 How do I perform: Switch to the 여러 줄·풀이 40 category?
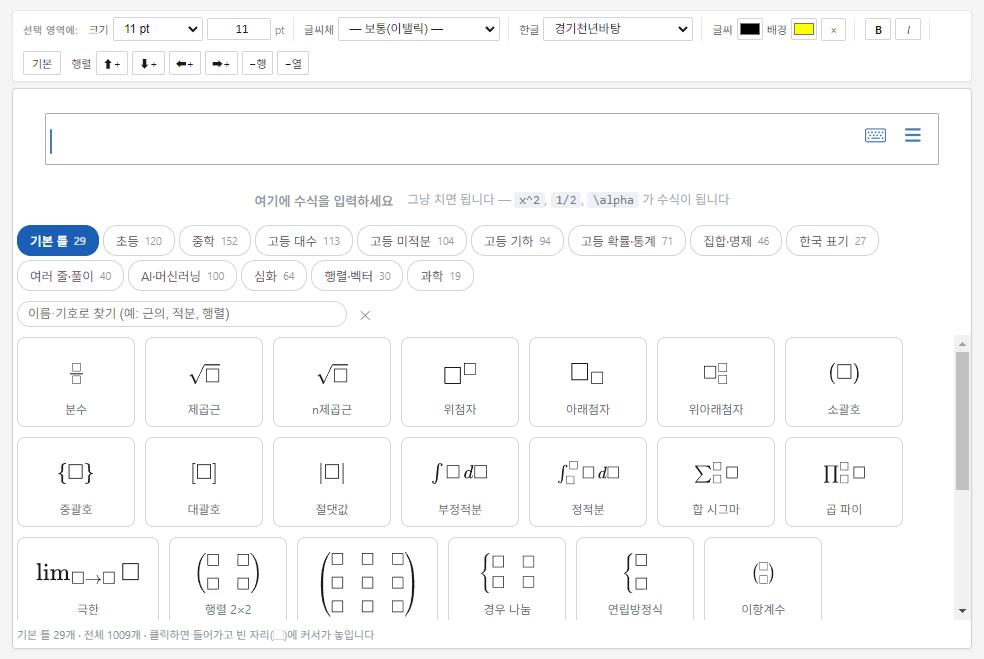(x=70, y=276)
